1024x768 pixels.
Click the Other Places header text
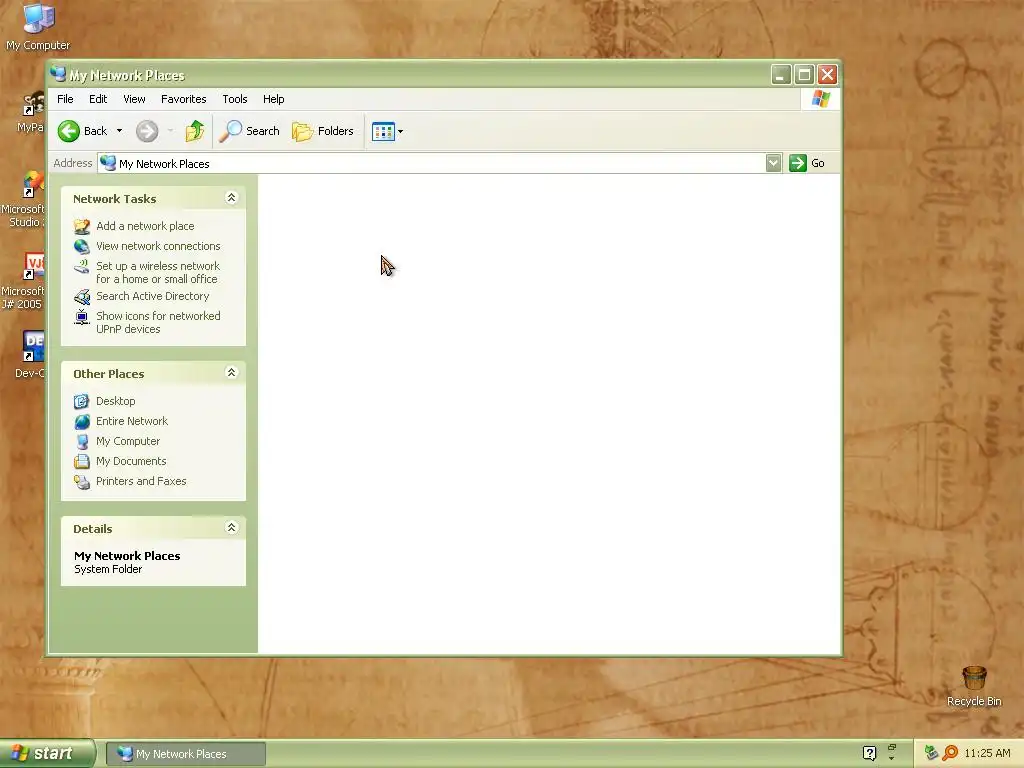click(108, 374)
